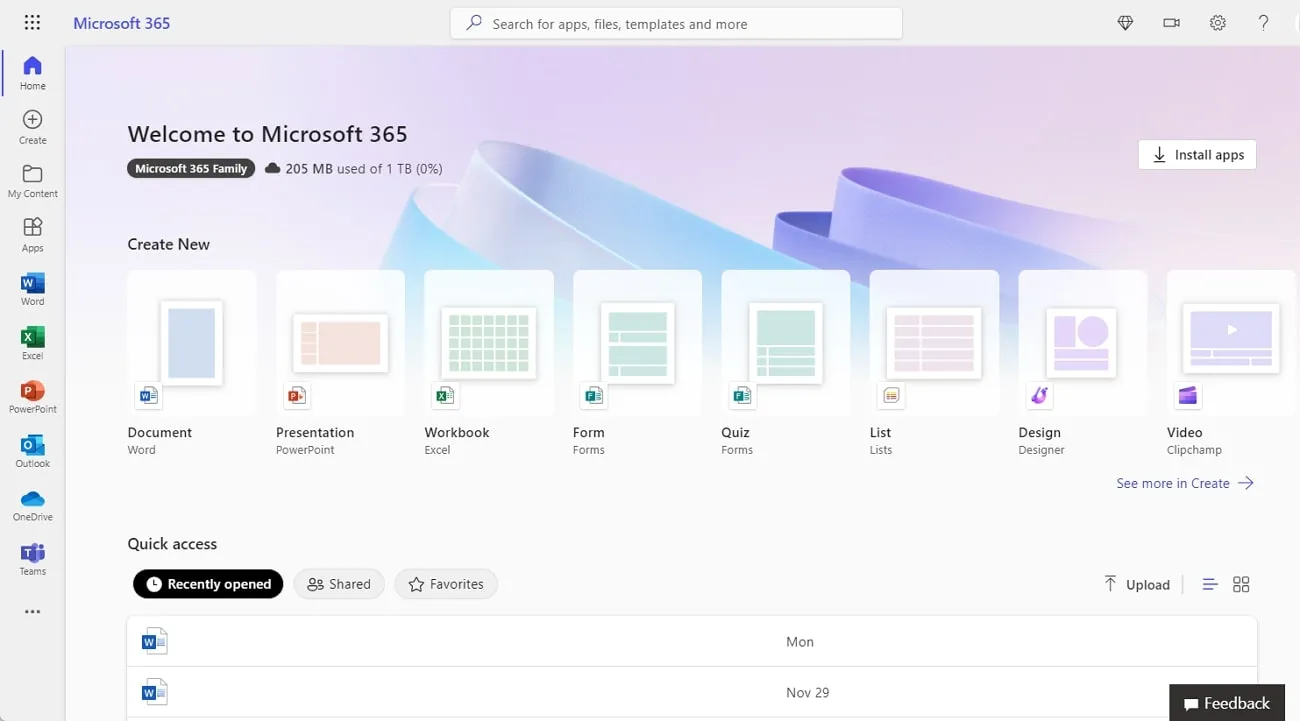The image size is (1300, 721).
Task: Show the Favorites filter
Action: tap(446, 583)
